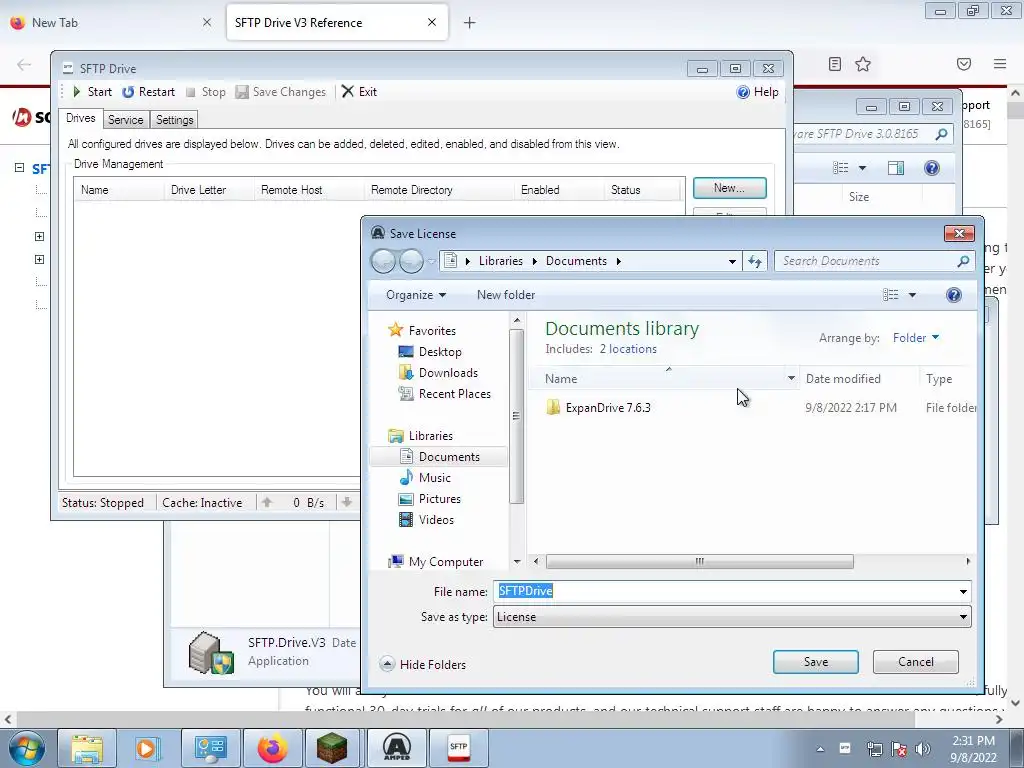
Task: Open the Organize menu
Action: [x=416, y=295]
